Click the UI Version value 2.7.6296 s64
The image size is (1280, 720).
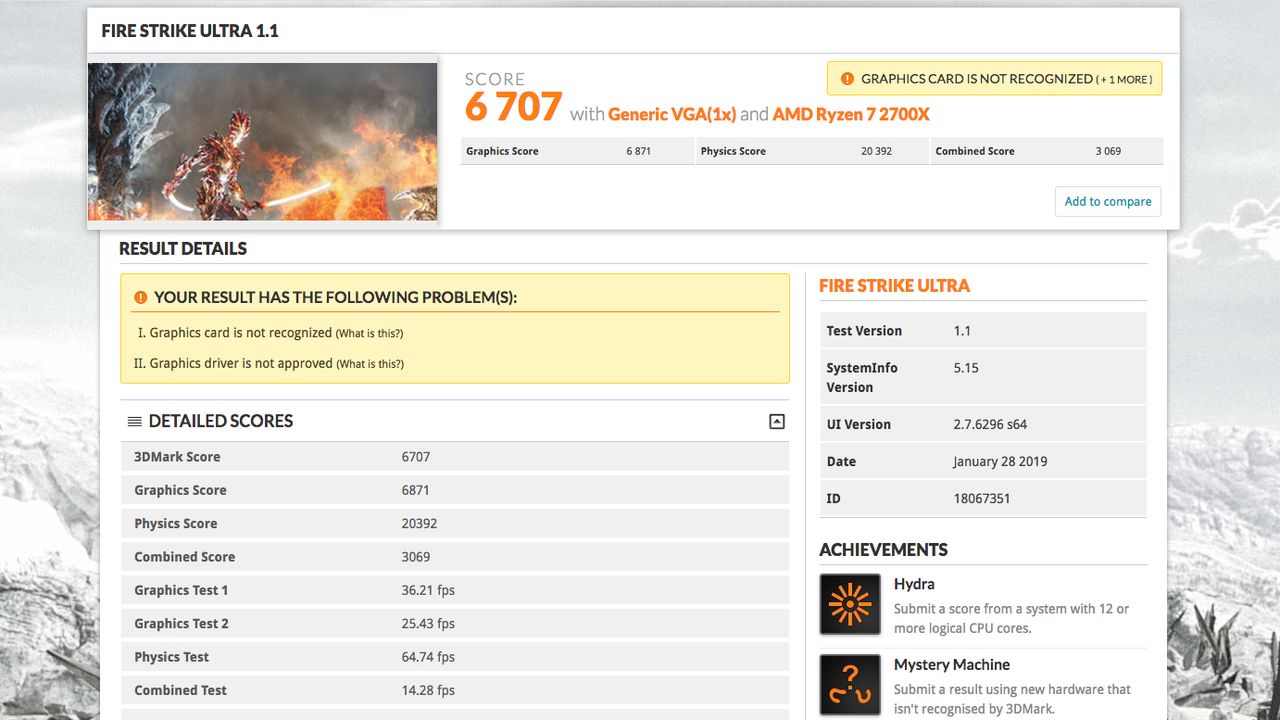click(990, 424)
